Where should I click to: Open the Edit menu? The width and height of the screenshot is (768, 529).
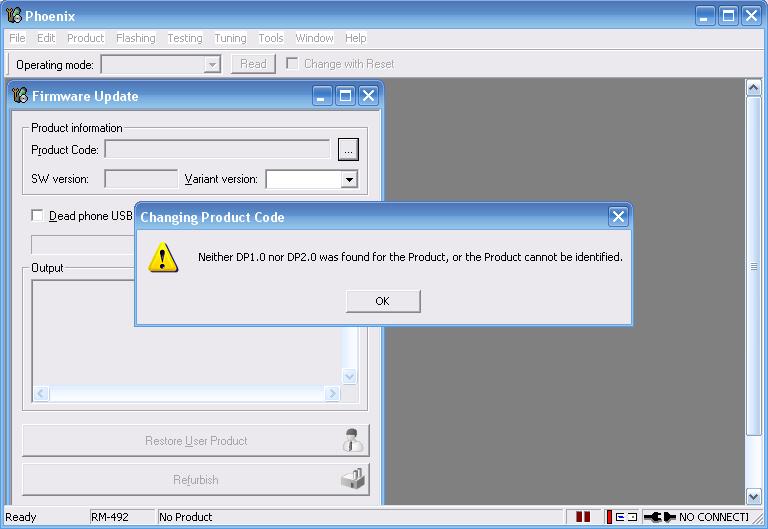point(46,38)
